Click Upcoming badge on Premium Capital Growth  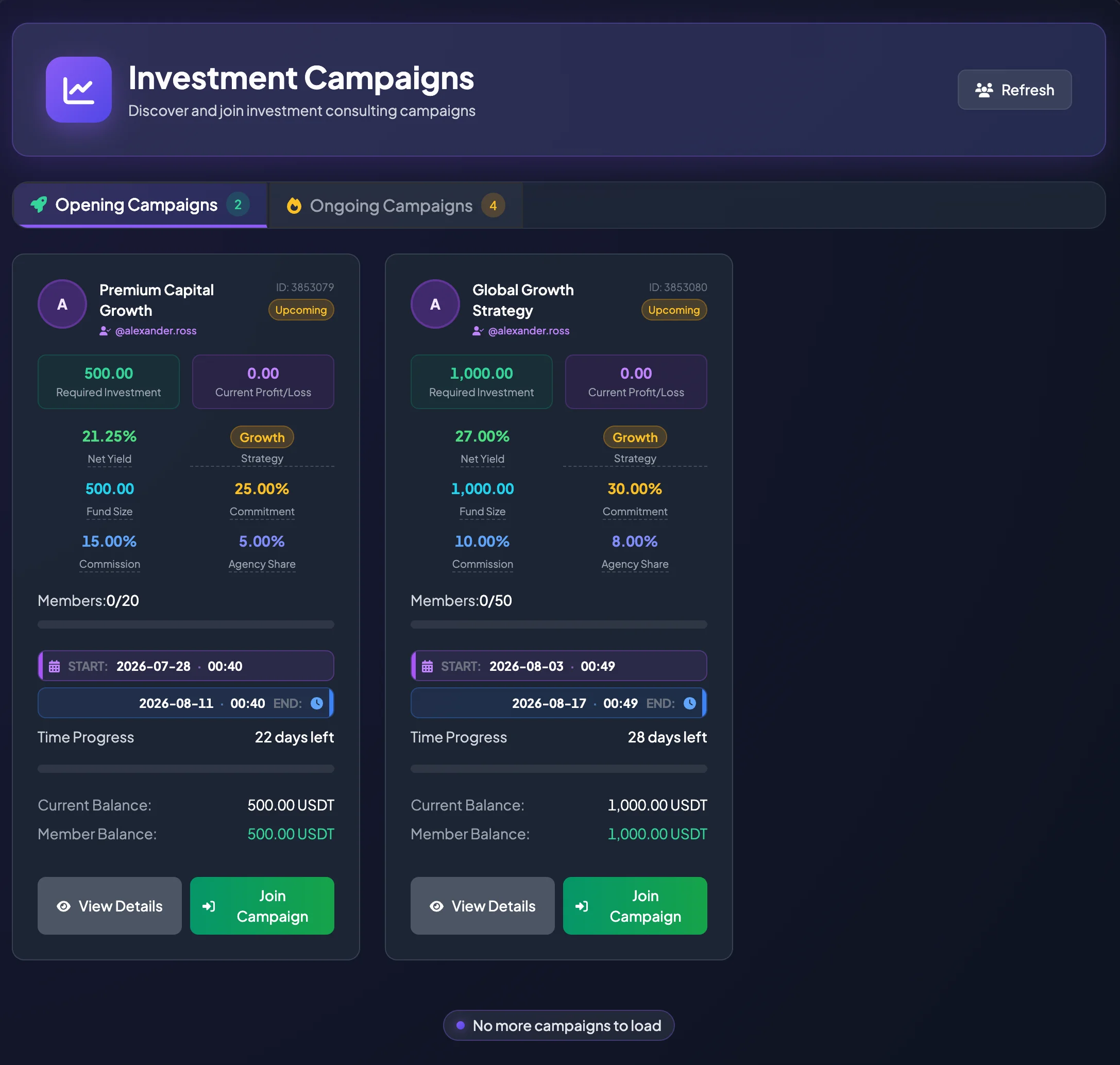tap(301, 310)
